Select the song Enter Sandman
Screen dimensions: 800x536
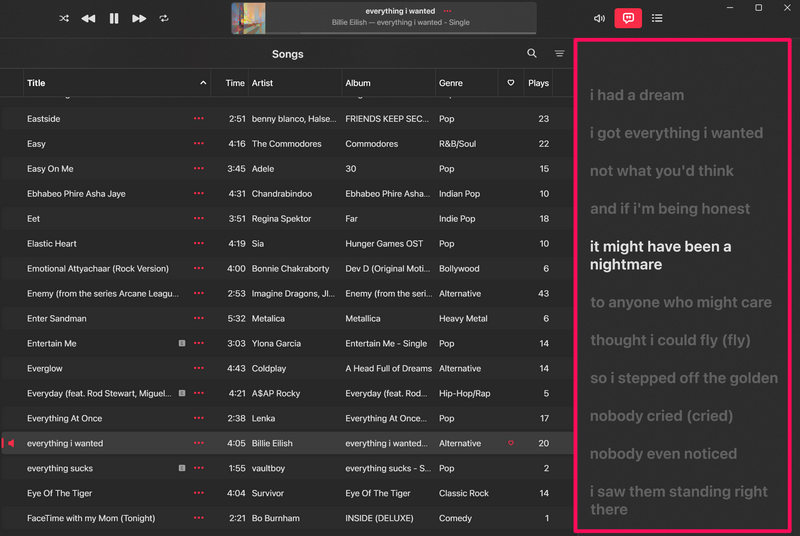[57, 319]
